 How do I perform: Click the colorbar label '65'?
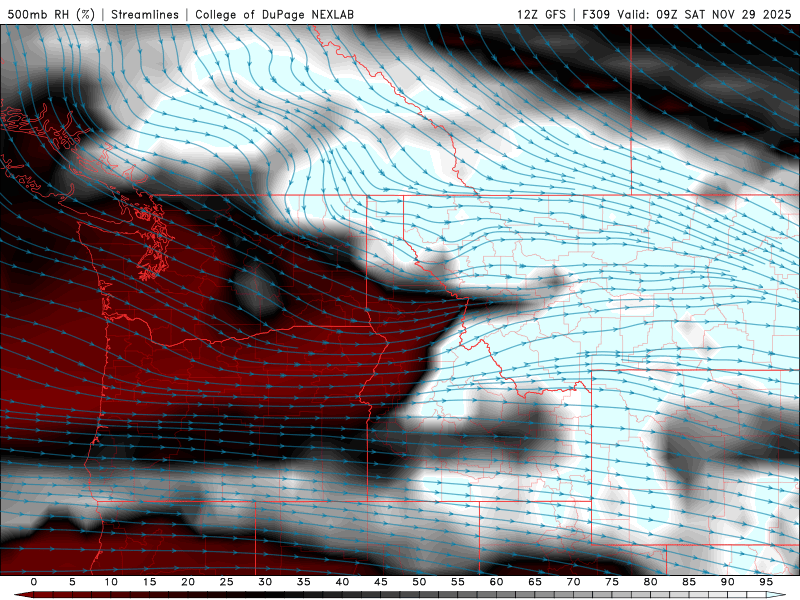535,582
